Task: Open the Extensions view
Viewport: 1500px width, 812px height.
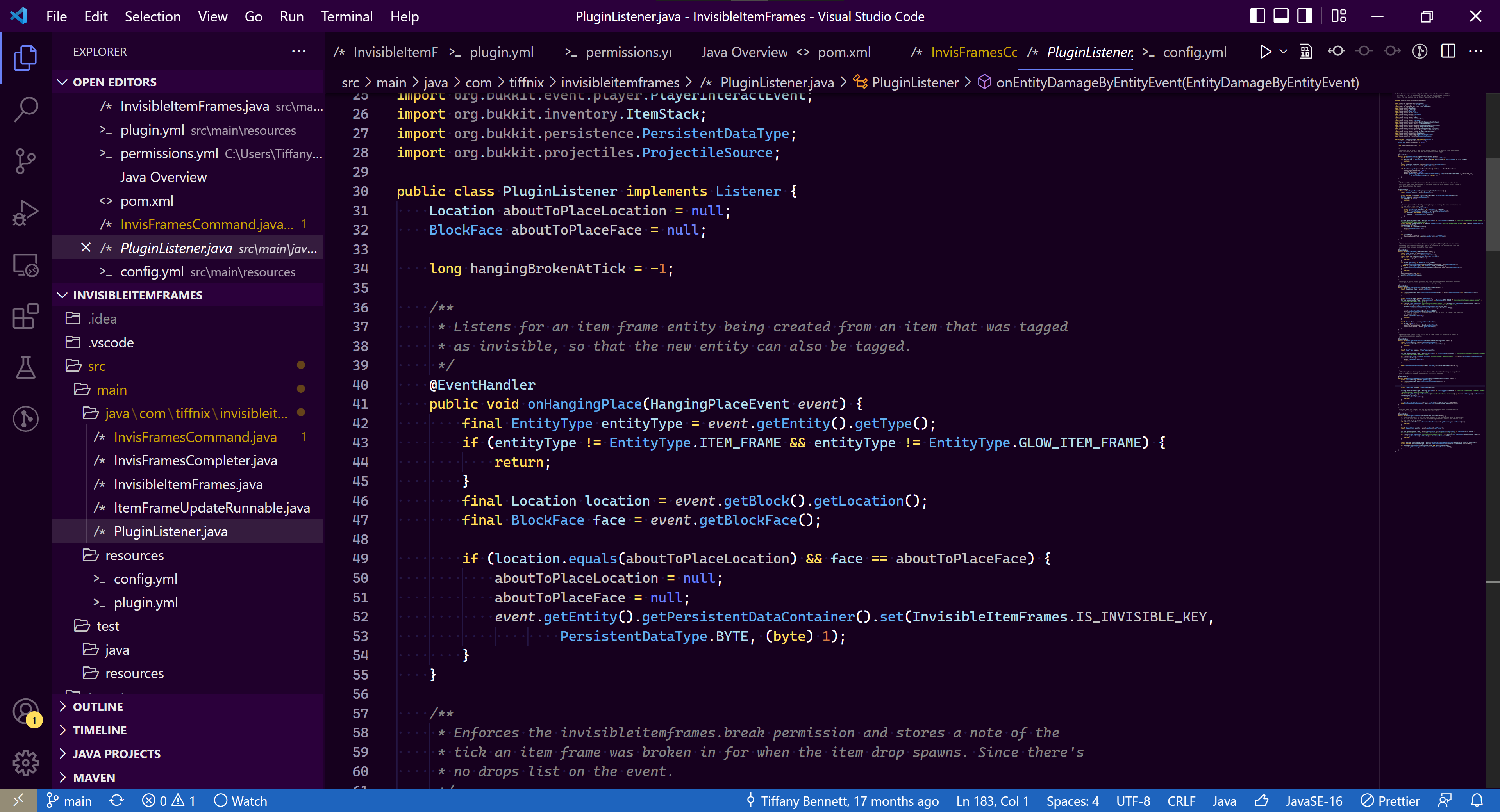Action: coord(26,316)
